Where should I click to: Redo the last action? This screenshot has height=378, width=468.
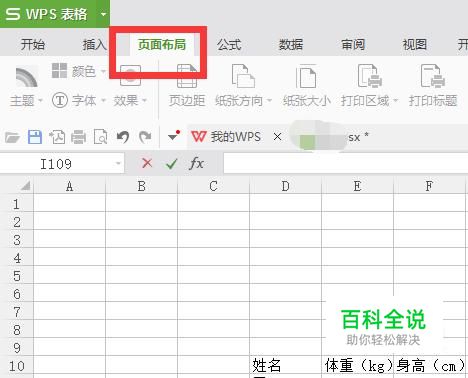[145, 137]
